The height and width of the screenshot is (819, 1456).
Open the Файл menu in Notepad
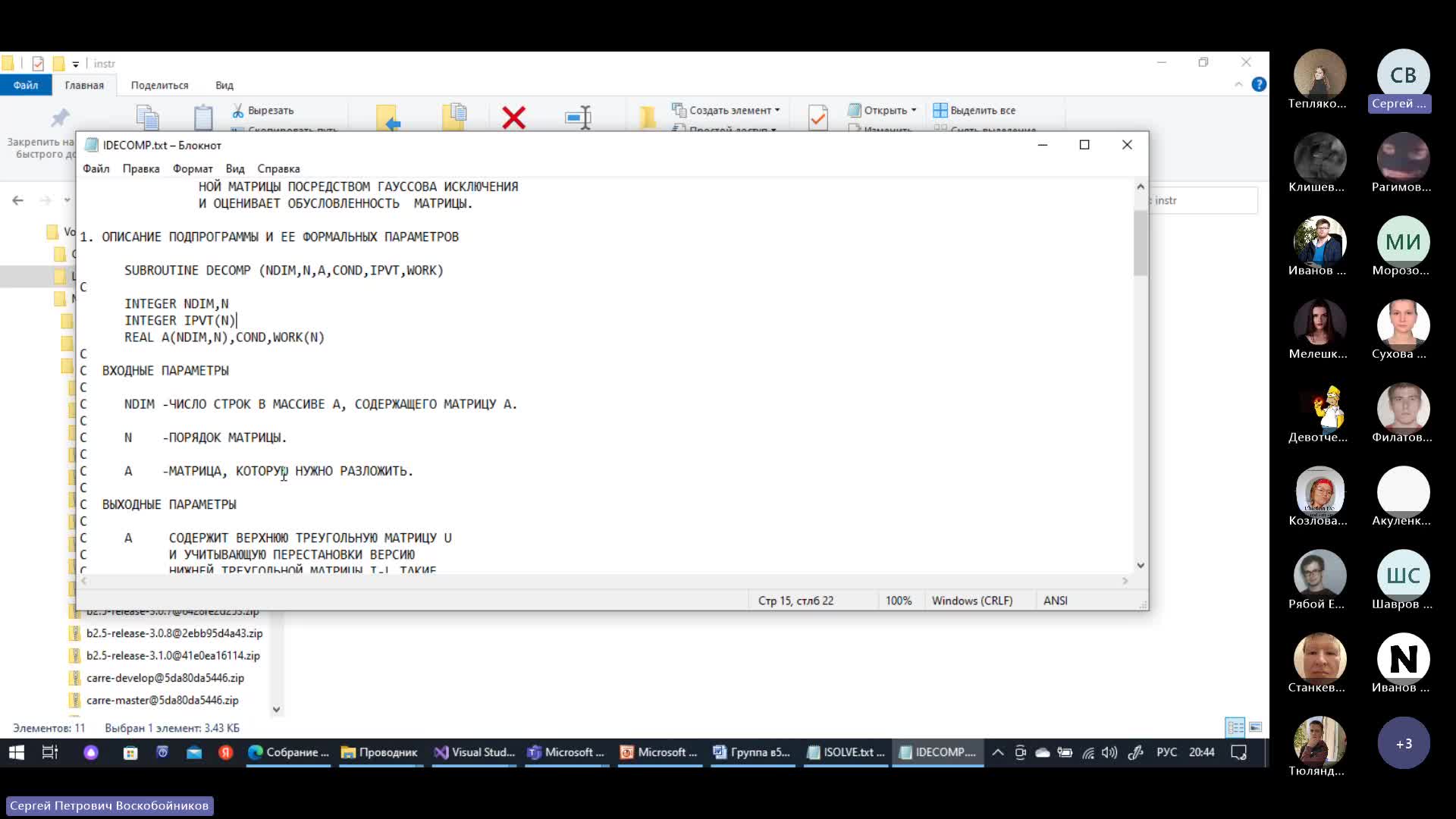[96, 168]
